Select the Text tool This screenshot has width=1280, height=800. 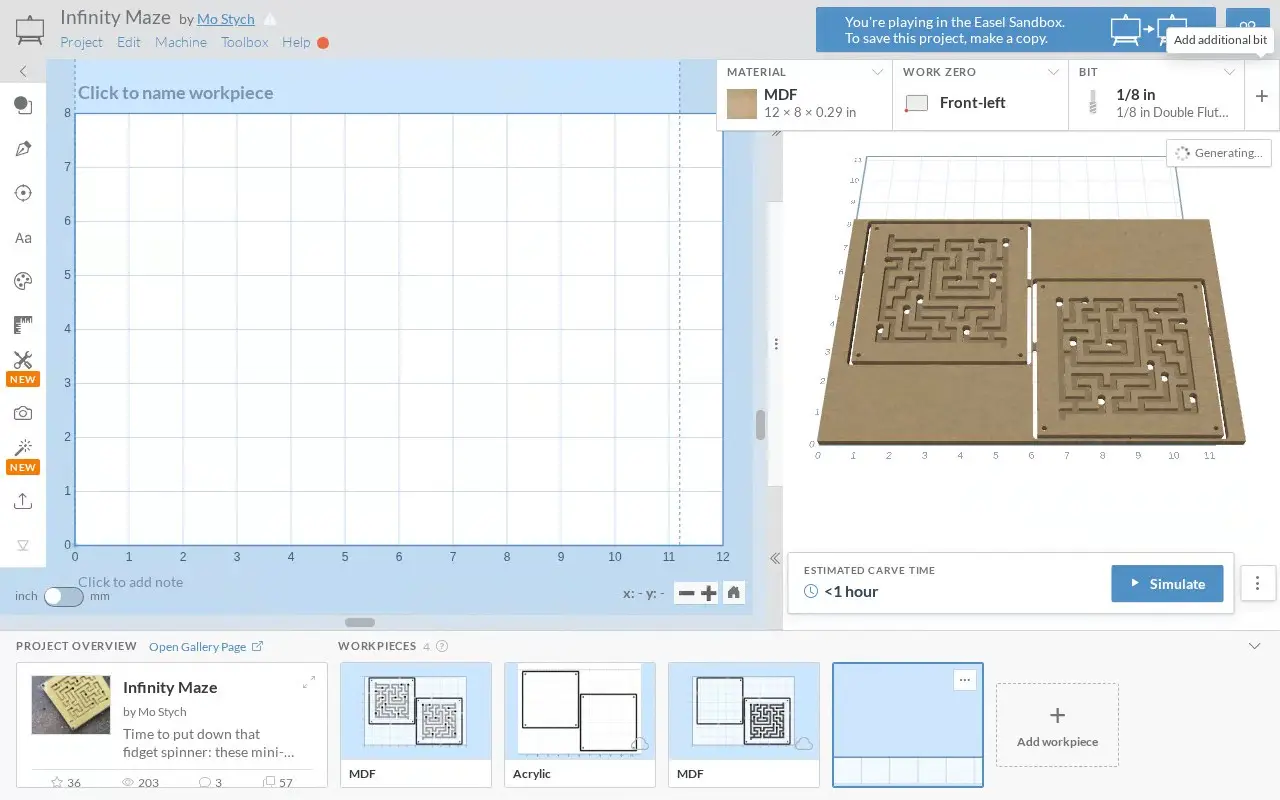pos(23,238)
